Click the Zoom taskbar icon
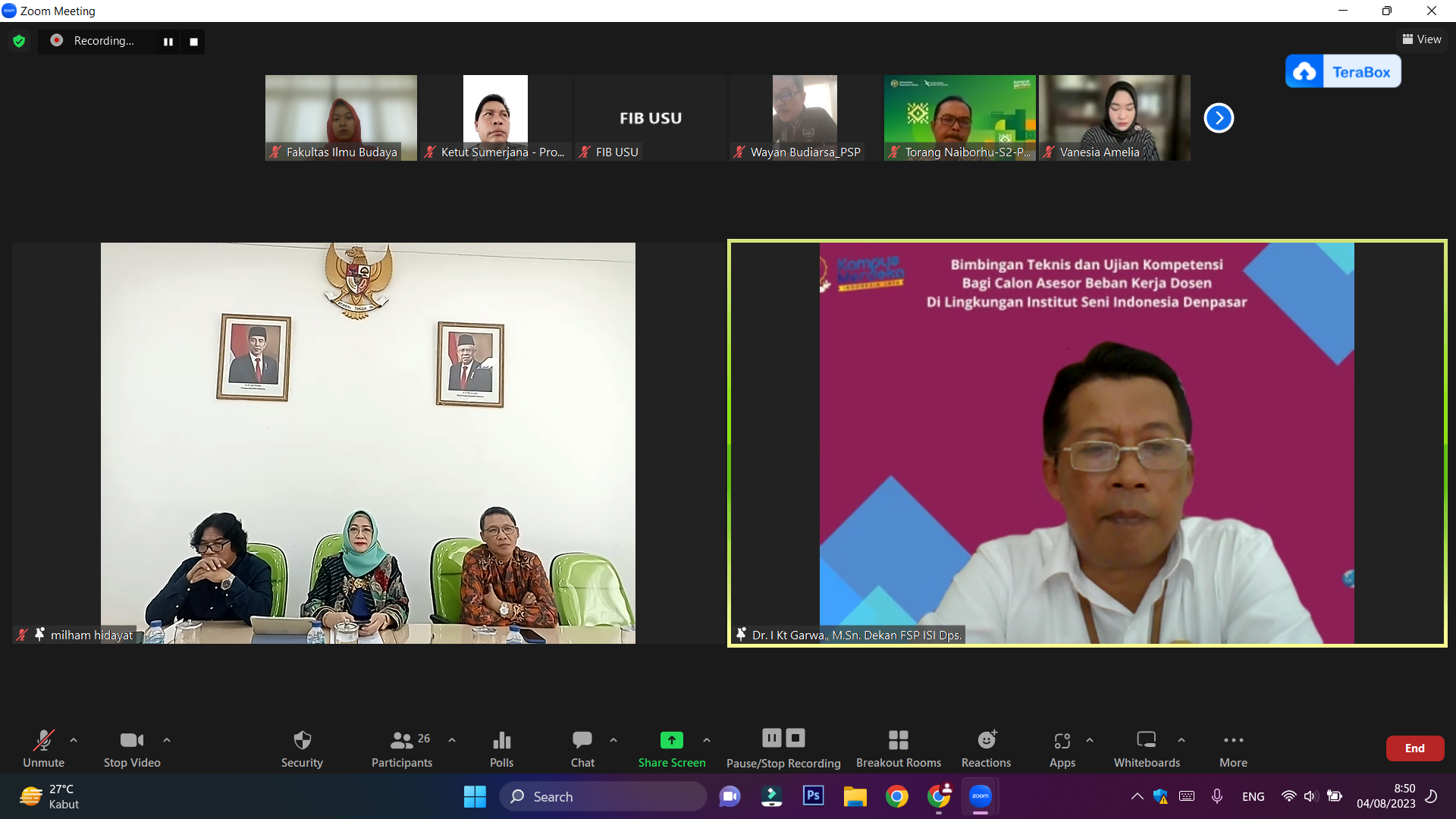Screen dimensions: 1456x819 point(981,796)
